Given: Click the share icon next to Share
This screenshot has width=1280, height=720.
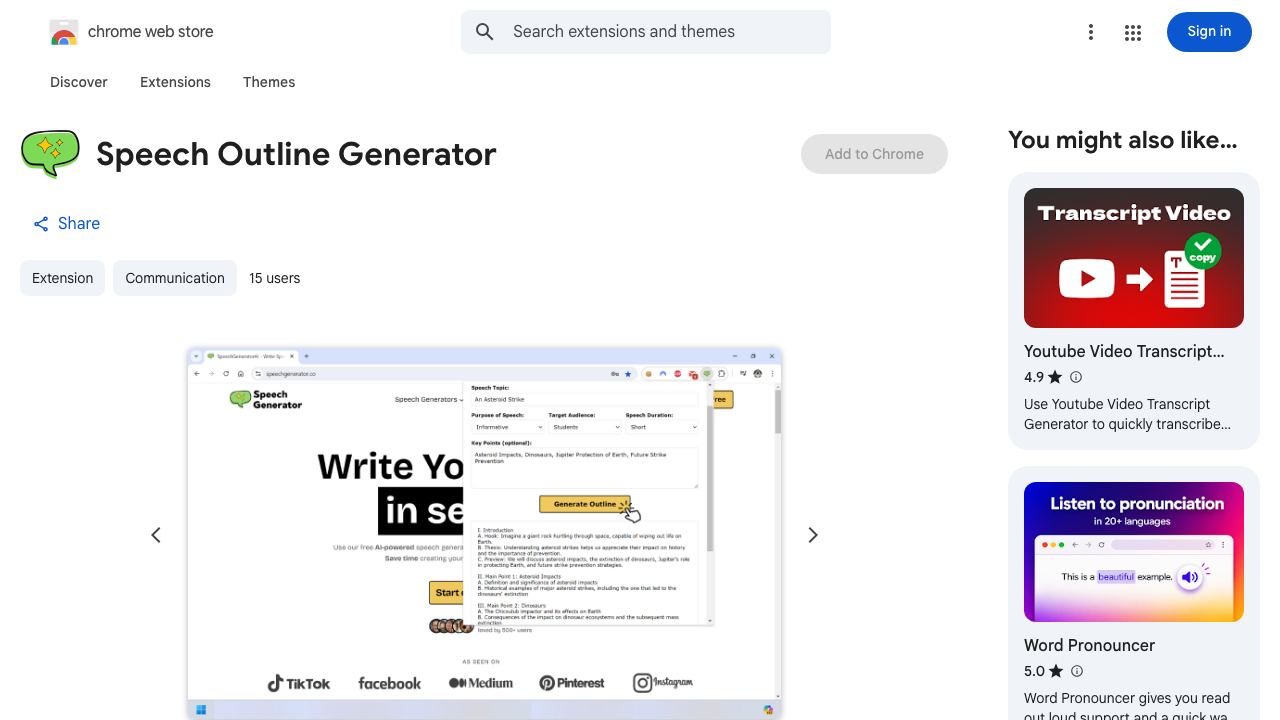Looking at the screenshot, I should click(41, 224).
